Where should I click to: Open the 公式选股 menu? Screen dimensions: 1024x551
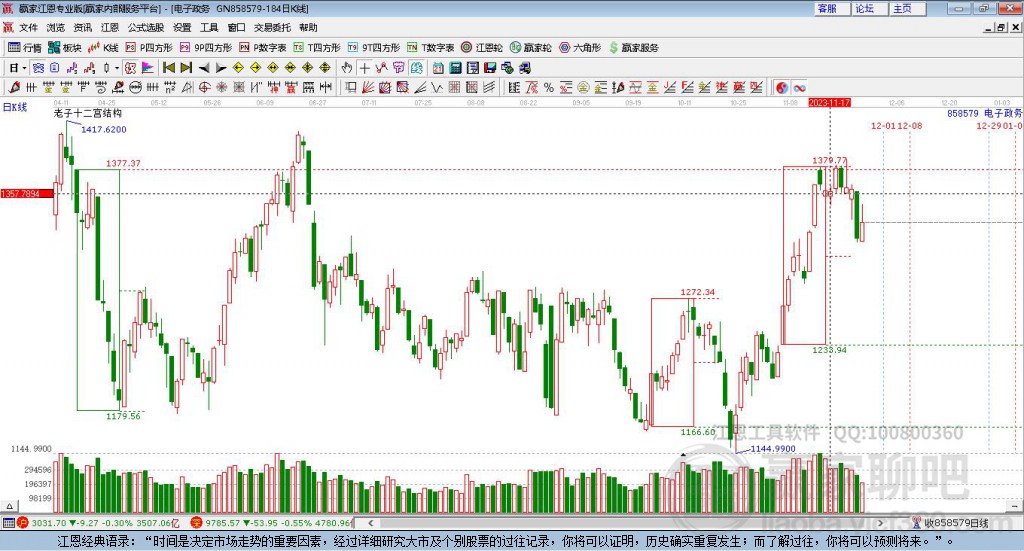coord(146,27)
